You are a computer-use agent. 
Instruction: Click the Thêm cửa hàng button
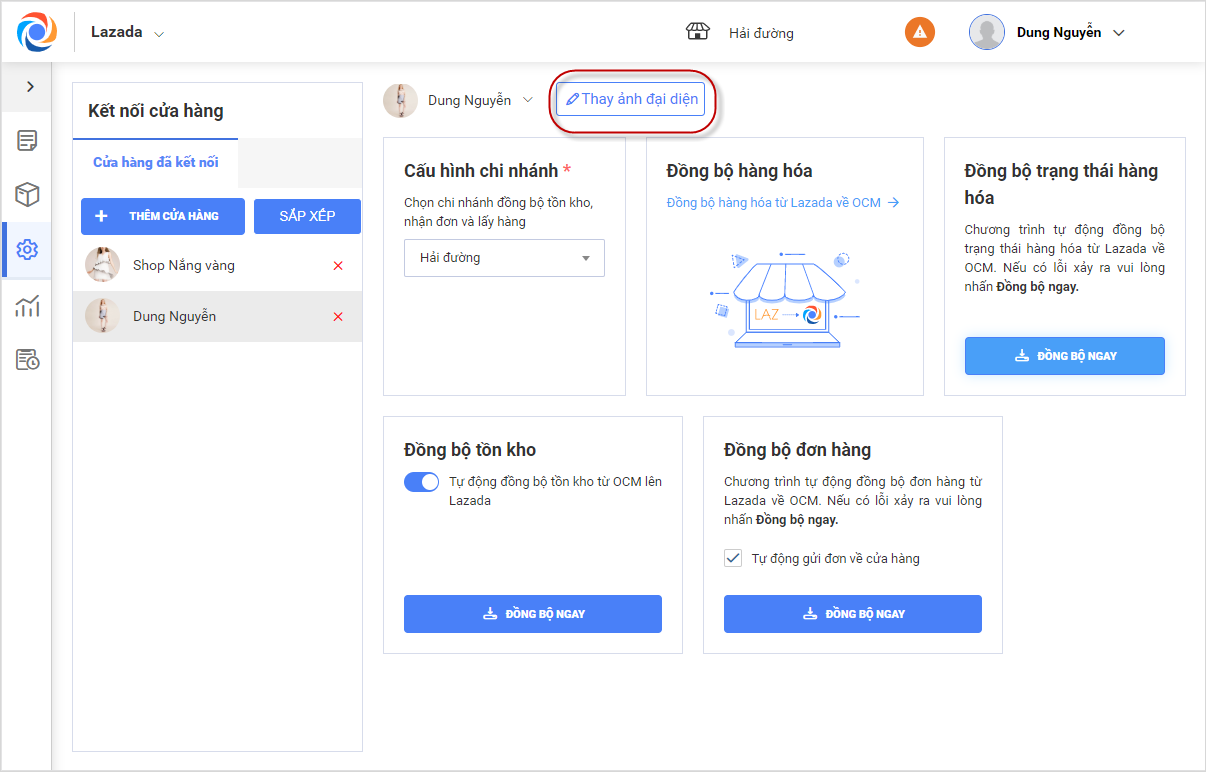[x=162, y=216]
